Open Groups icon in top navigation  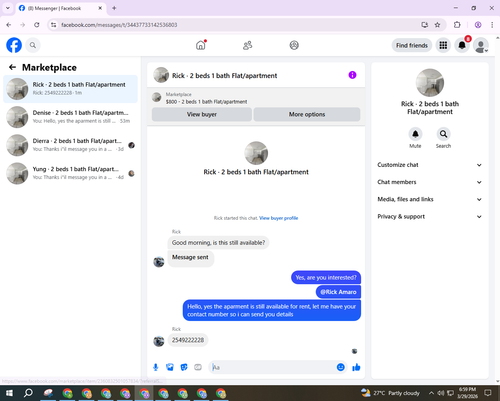pos(294,45)
